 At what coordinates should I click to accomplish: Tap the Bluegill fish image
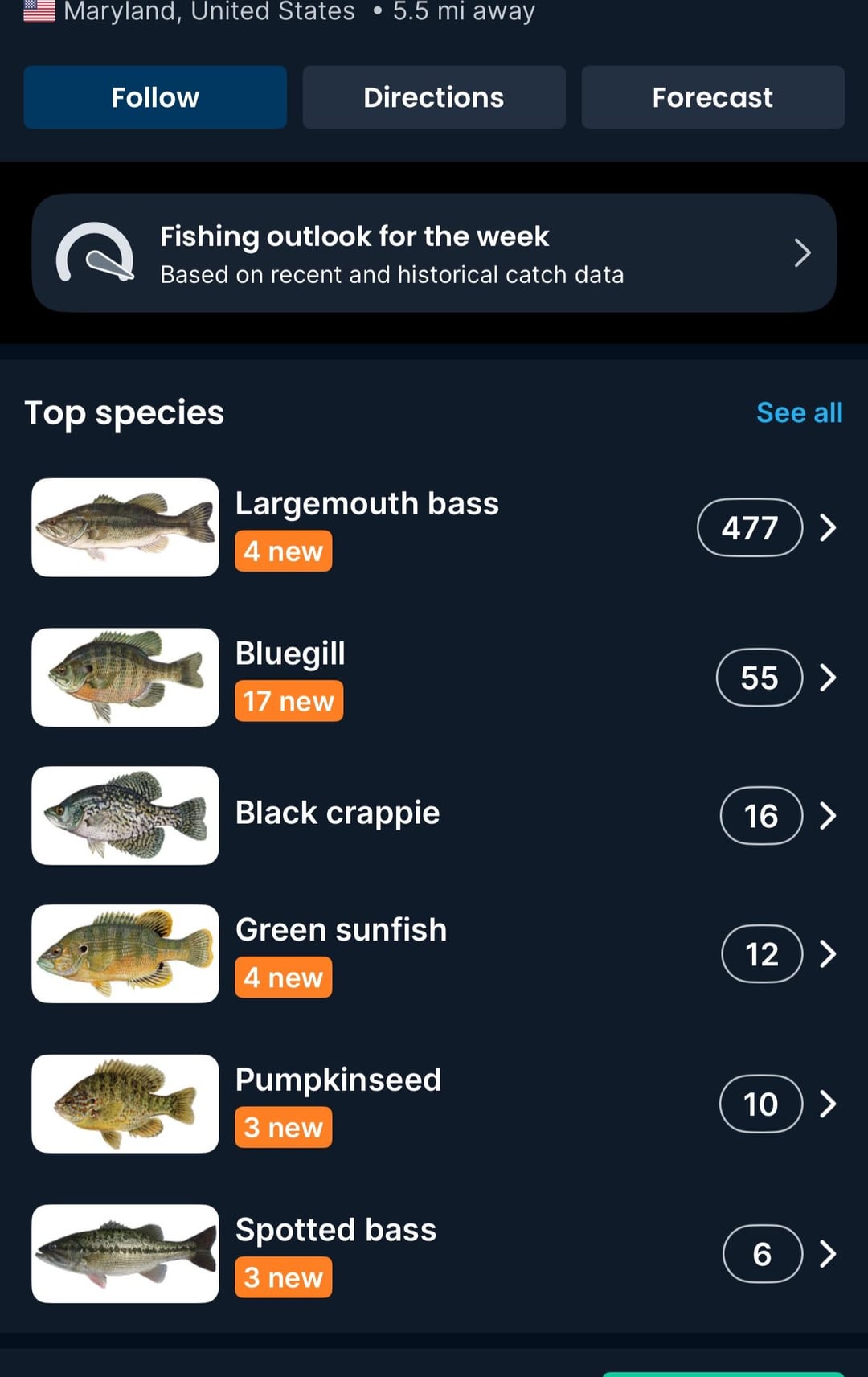click(x=125, y=678)
